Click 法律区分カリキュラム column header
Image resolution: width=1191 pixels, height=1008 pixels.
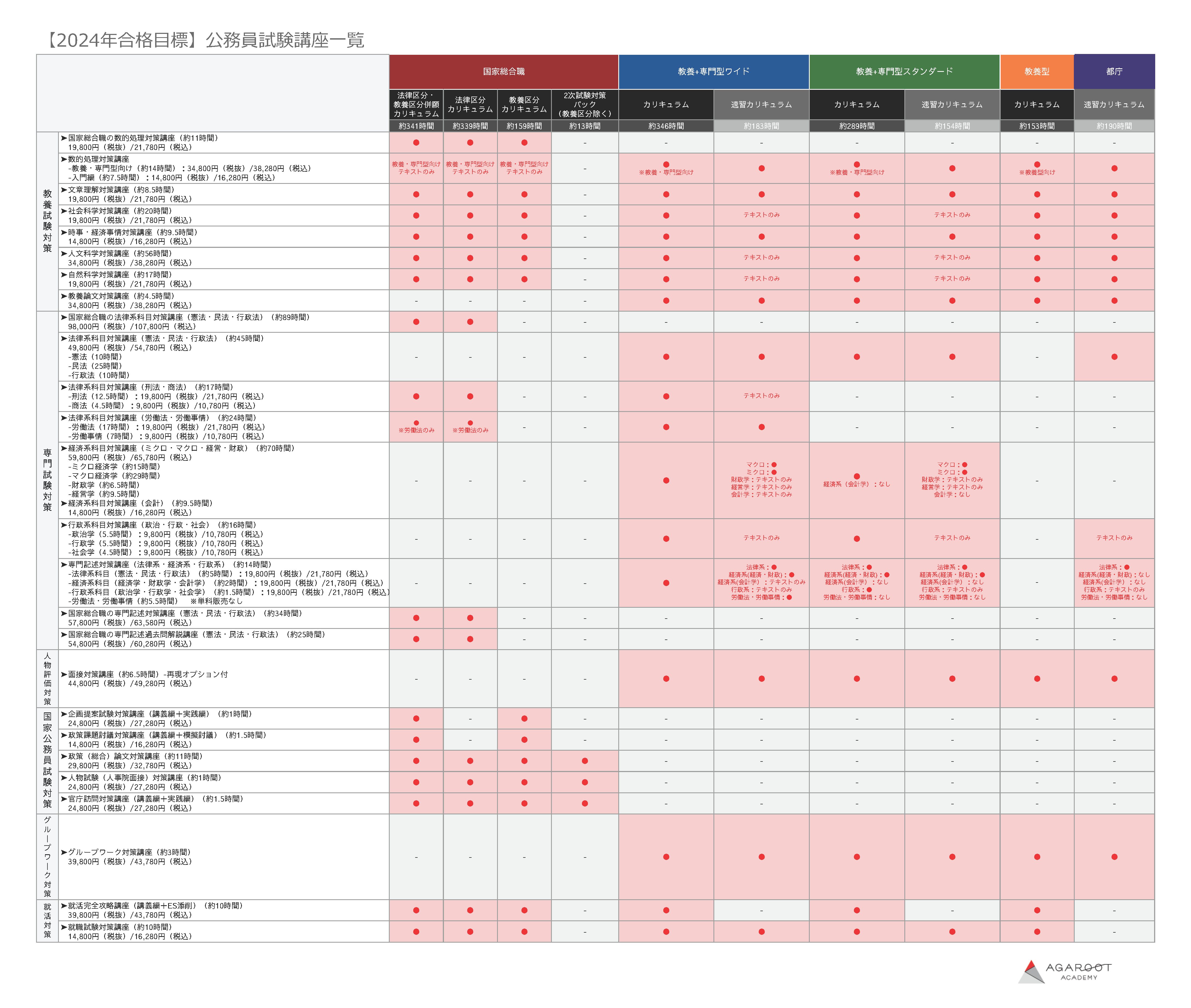tap(470, 105)
